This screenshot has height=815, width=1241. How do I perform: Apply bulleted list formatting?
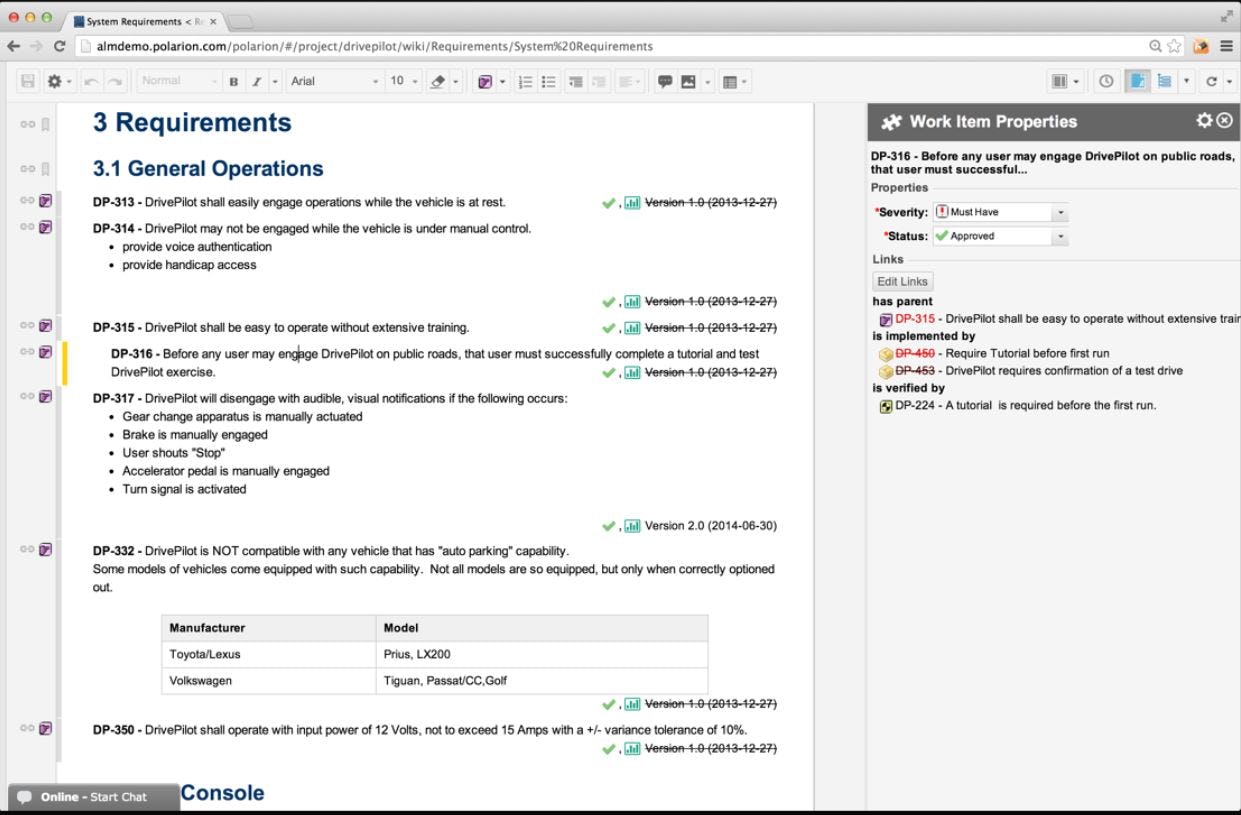547,81
